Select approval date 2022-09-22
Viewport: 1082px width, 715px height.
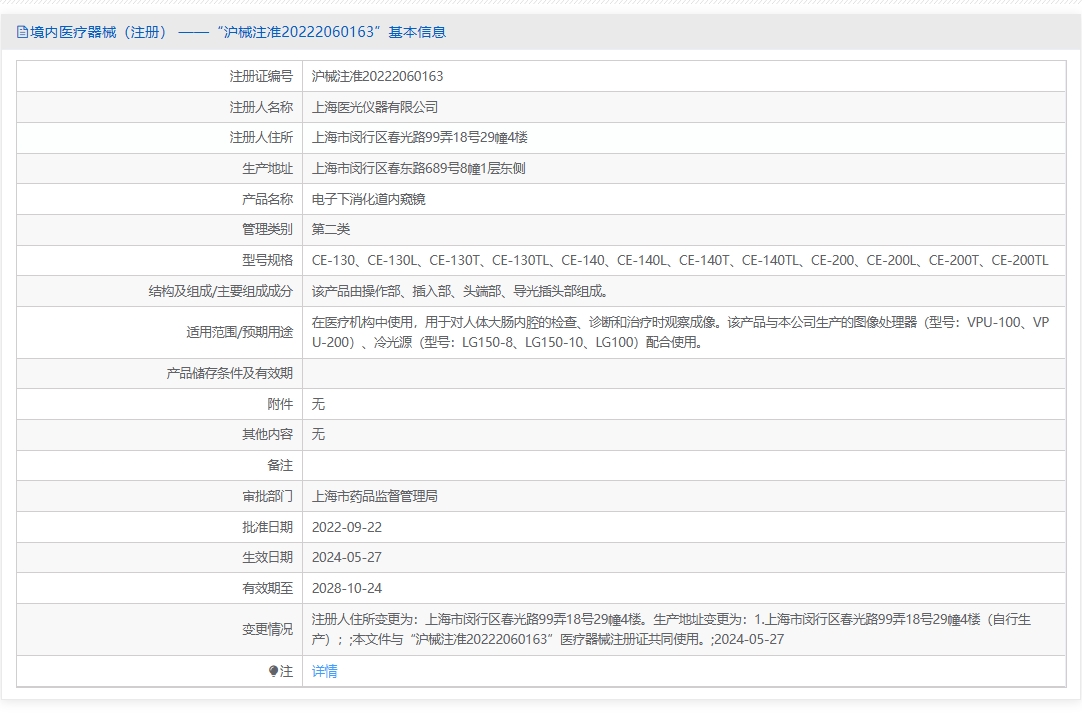tap(346, 527)
